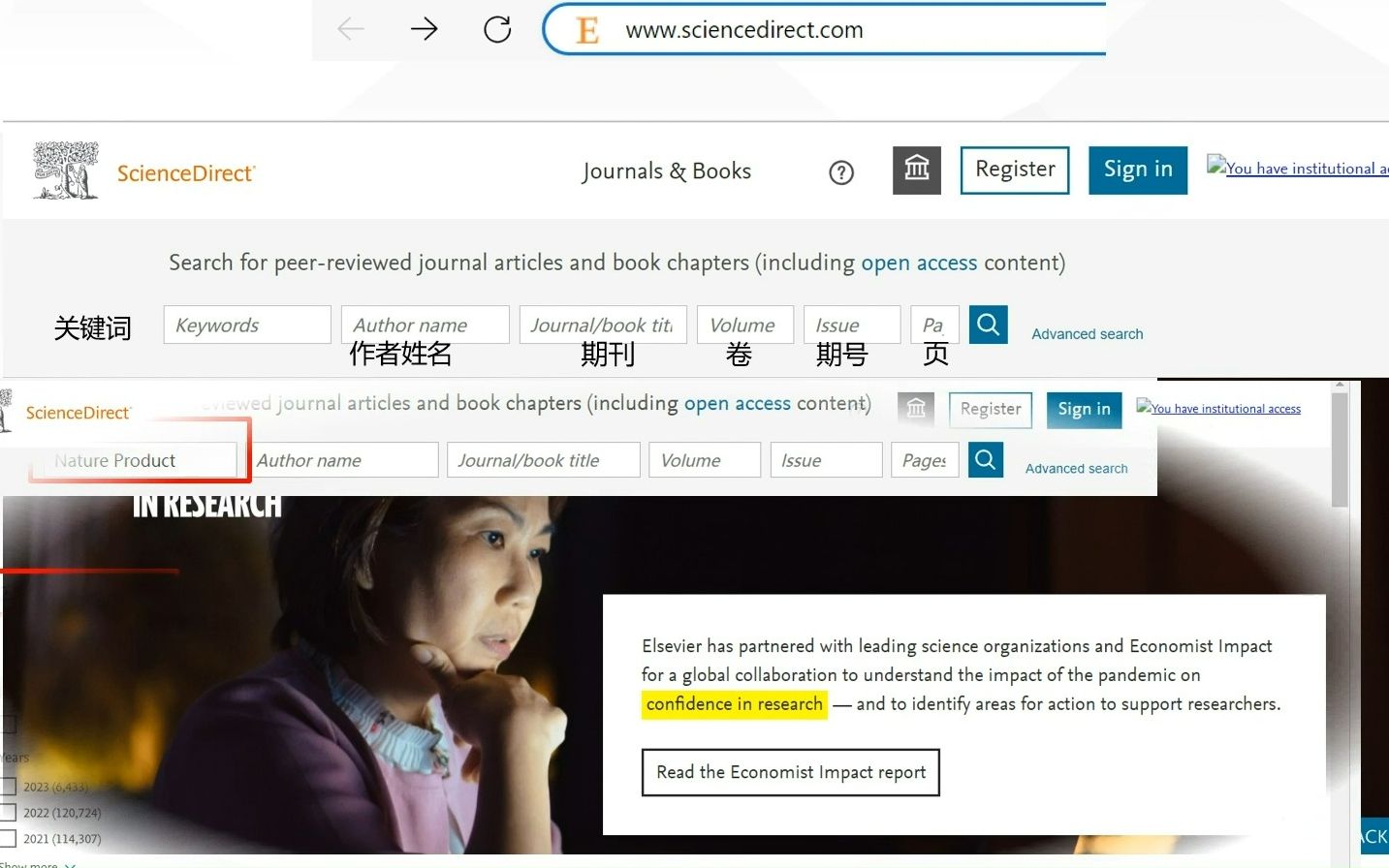Focus upper Issue field
1389x868 pixels.
point(852,325)
